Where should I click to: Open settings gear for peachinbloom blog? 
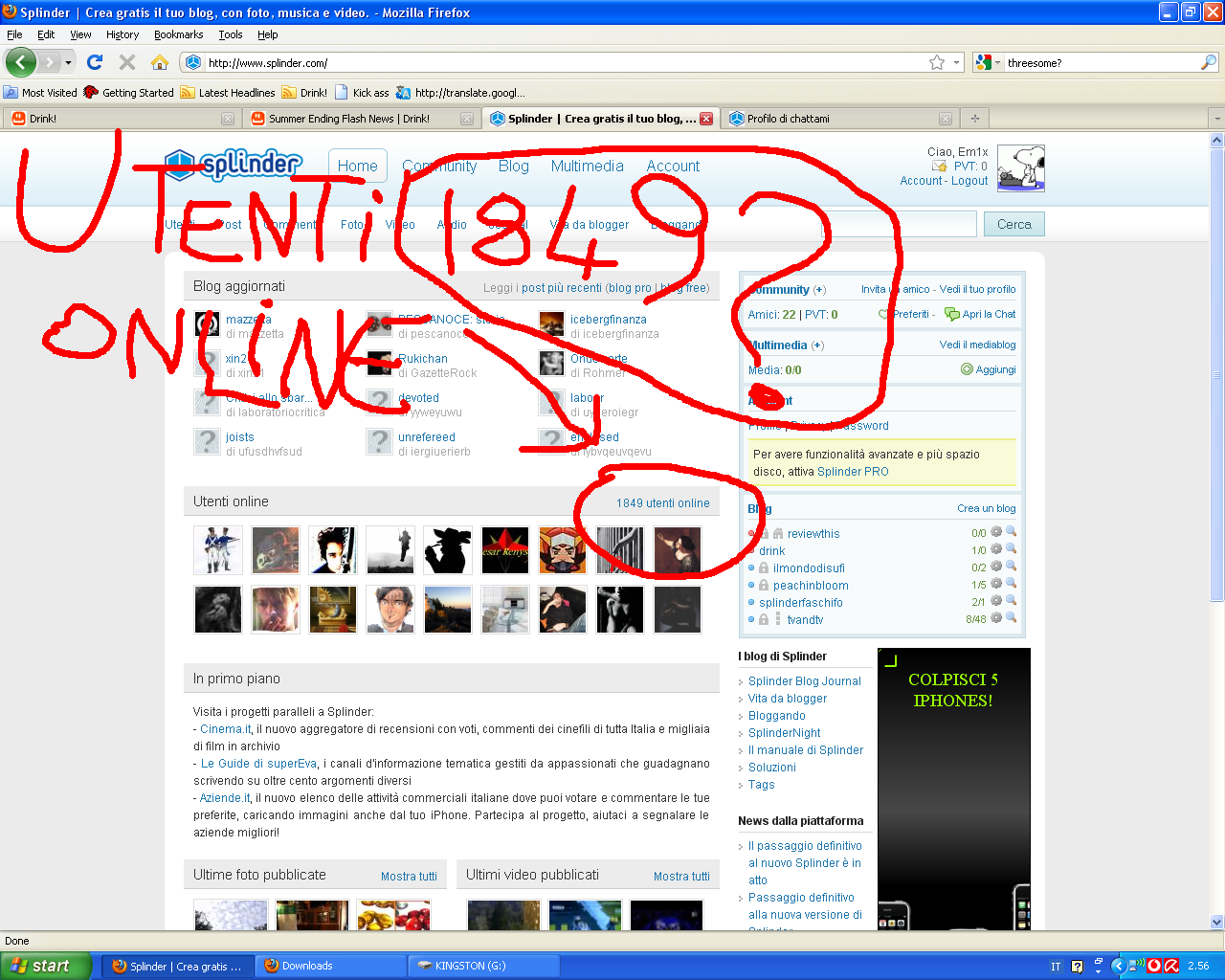(996, 584)
